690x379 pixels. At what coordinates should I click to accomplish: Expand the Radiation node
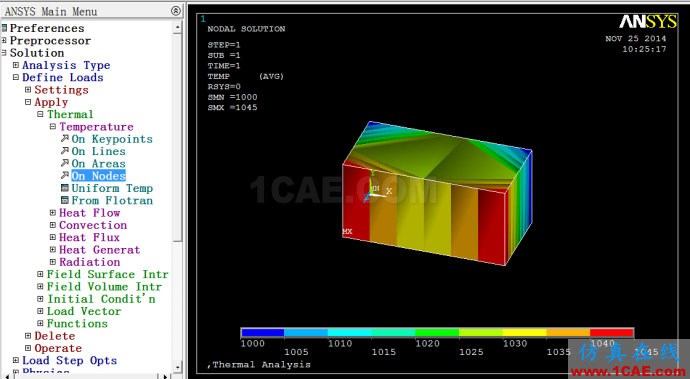53,262
